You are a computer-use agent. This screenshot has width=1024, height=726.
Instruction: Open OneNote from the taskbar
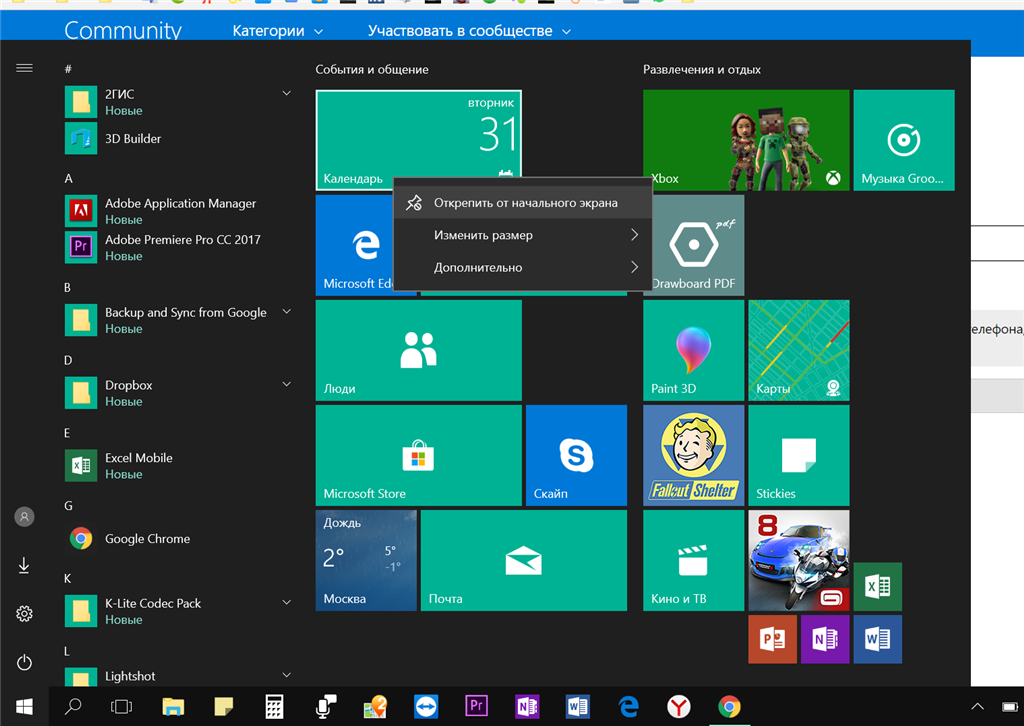[527, 706]
